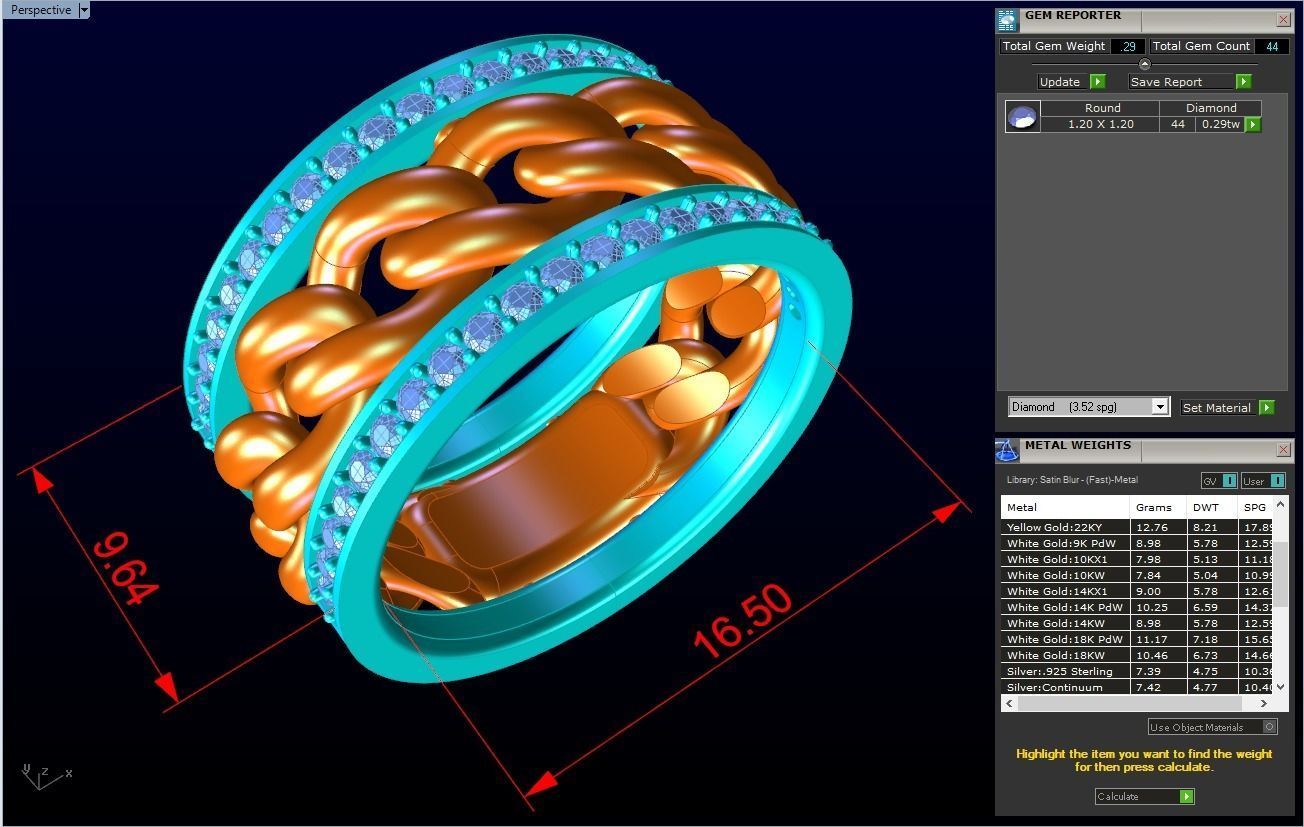Click the 0.29tw gem weight cell
The height and width of the screenshot is (827, 1304).
click(1220, 124)
